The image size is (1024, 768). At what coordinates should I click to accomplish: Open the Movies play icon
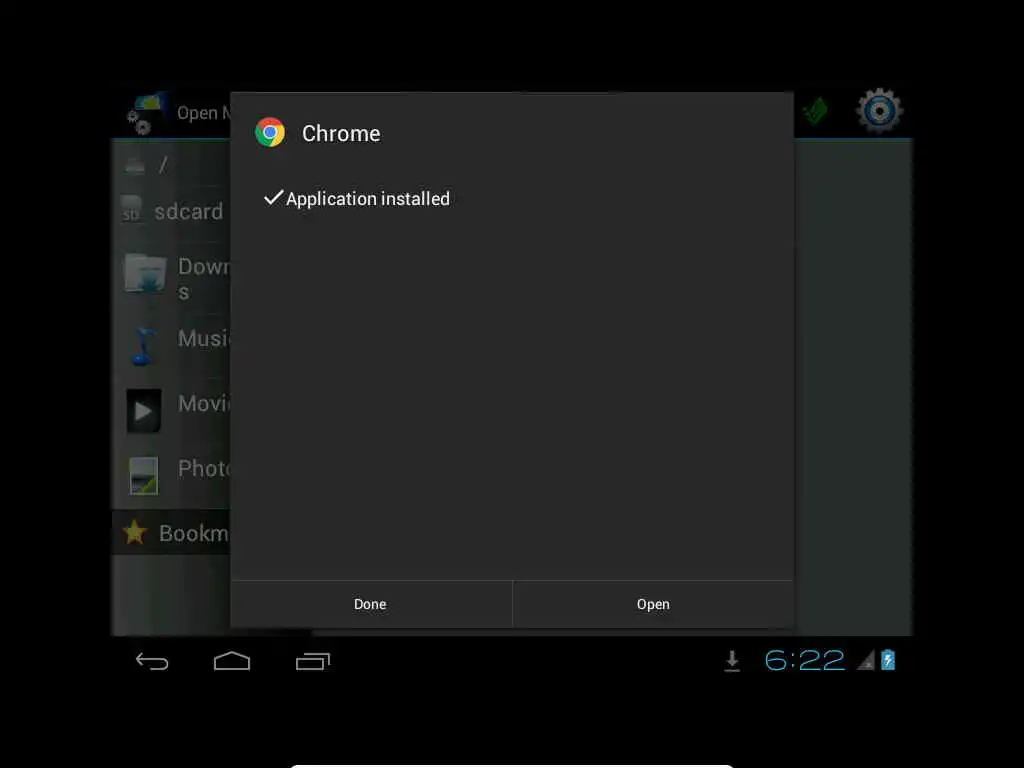(144, 411)
